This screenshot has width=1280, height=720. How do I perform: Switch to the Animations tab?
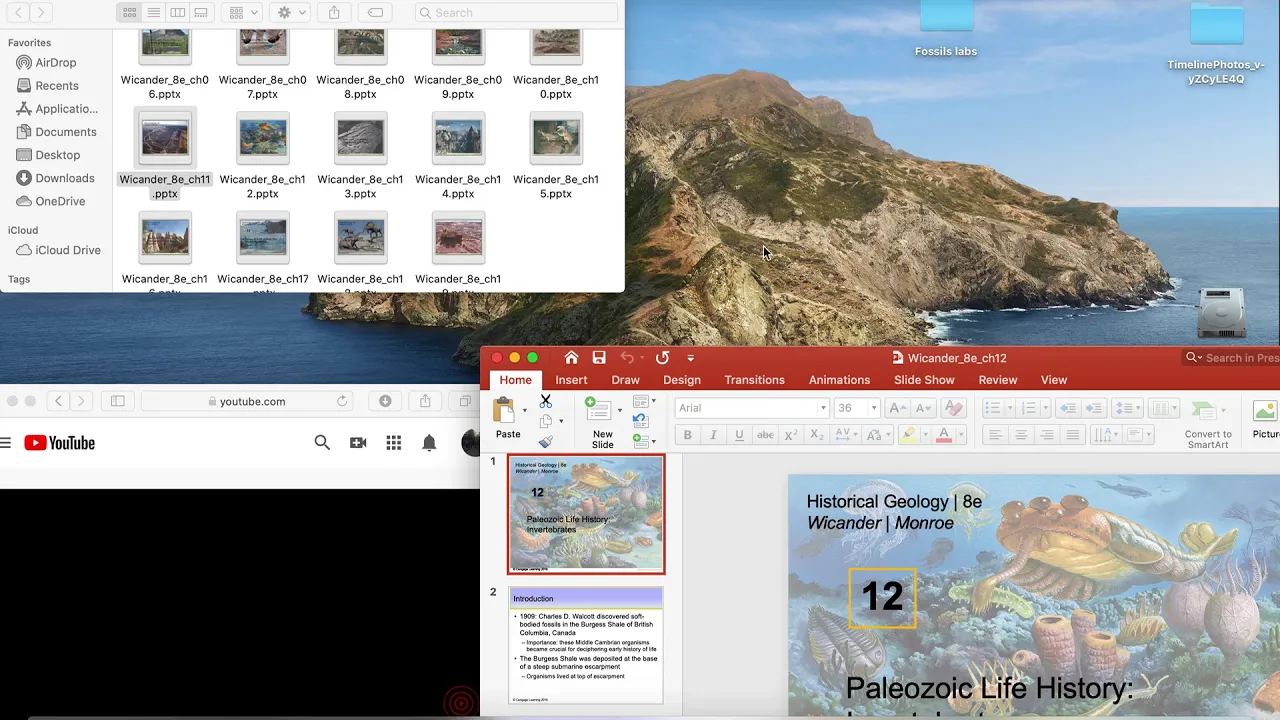(839, 380)
